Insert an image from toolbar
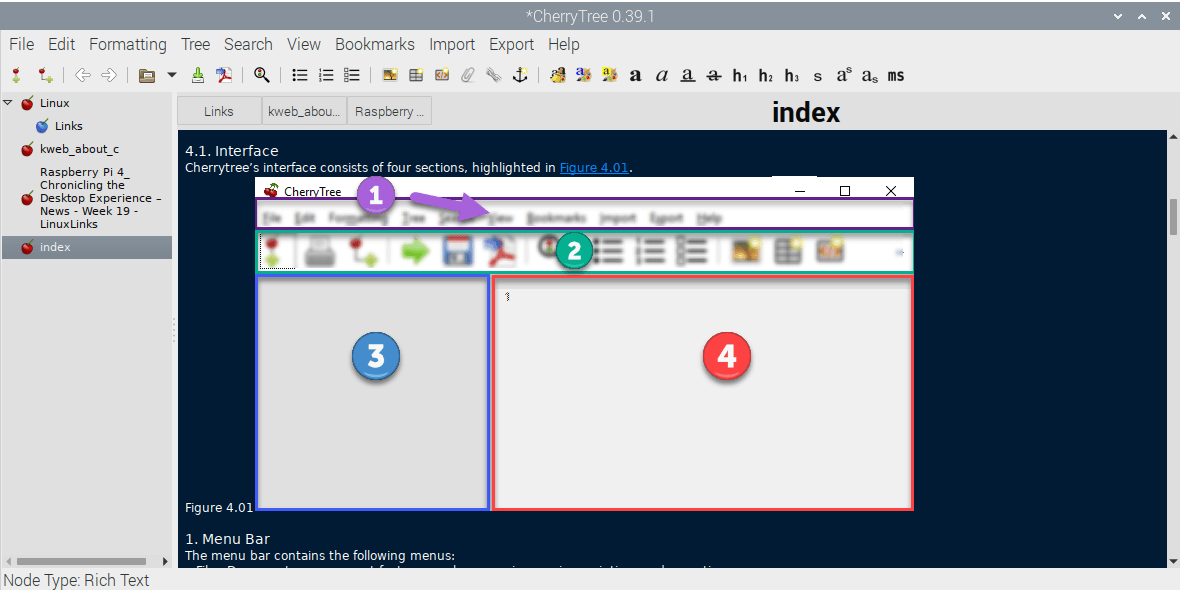 (390, 75)
